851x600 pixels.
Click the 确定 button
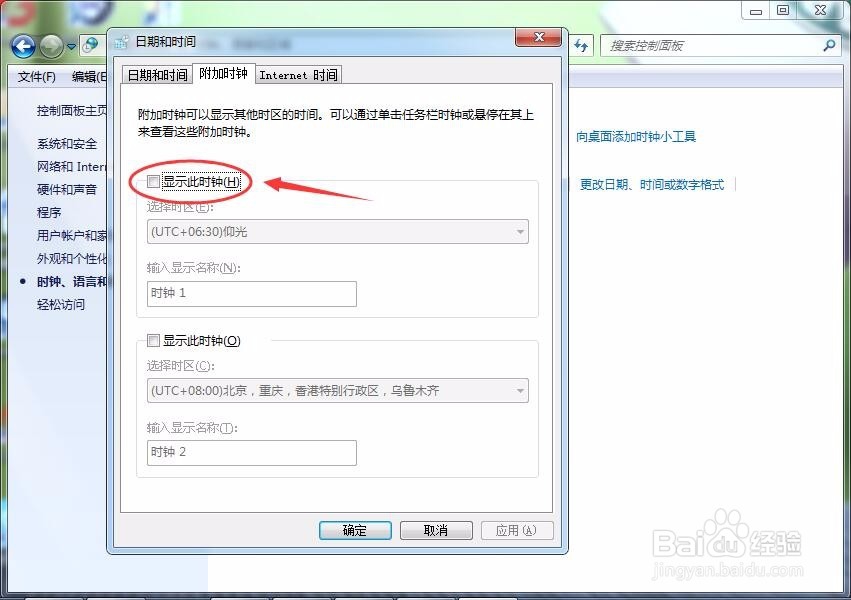tap(355, 530)
